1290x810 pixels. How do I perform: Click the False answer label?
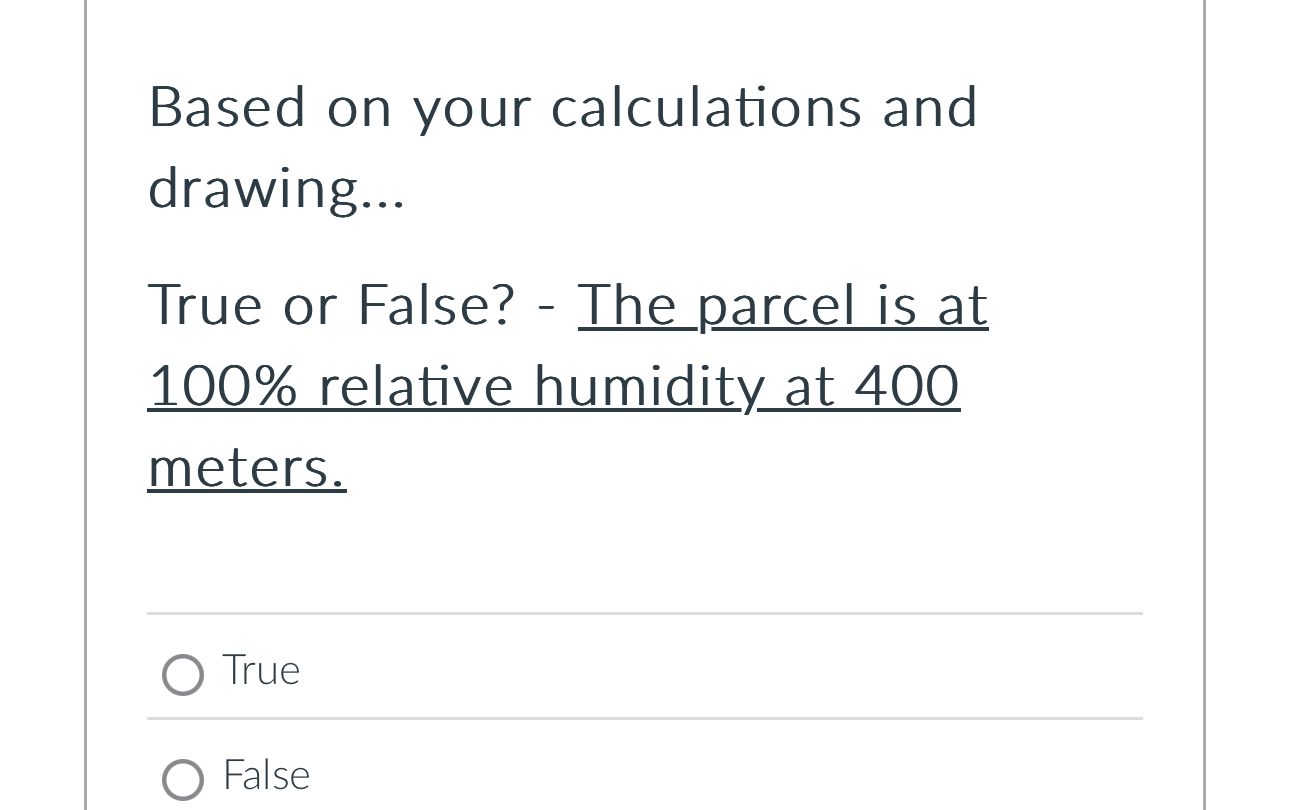pos(266,775)
